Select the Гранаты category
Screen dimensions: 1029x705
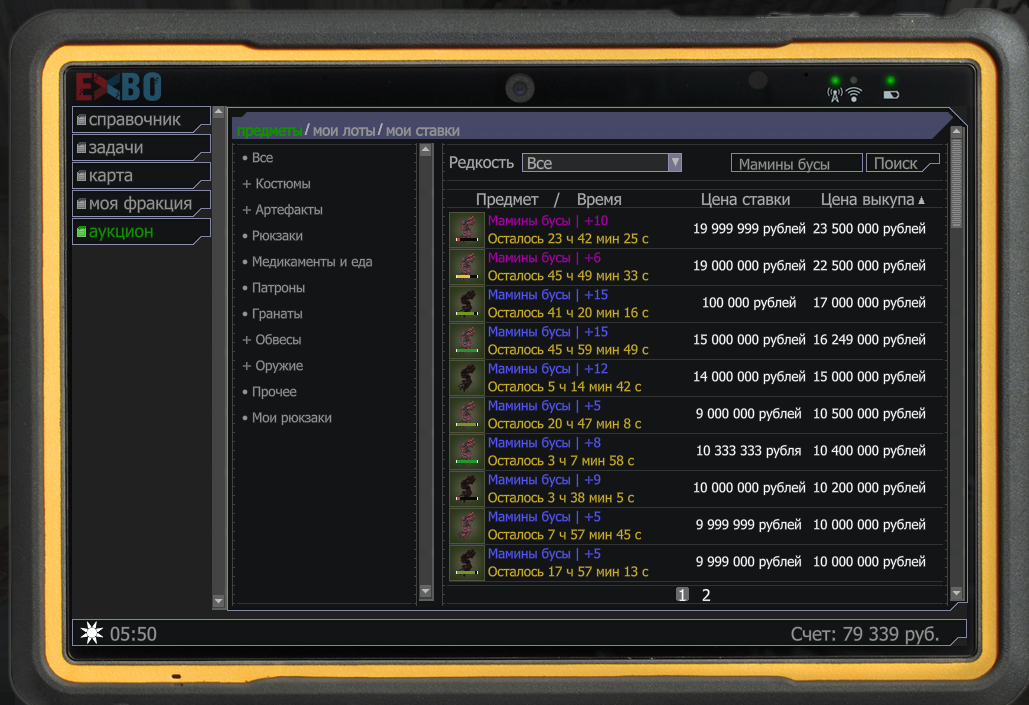(x=272, y=314)
